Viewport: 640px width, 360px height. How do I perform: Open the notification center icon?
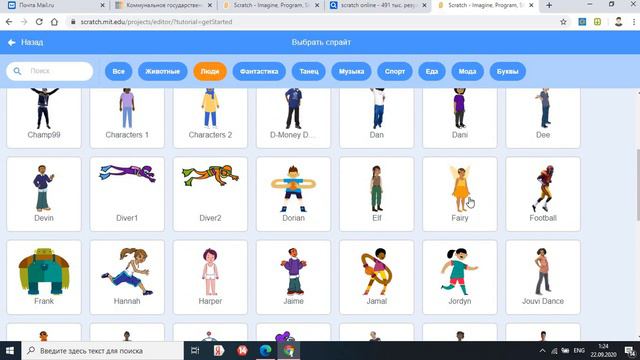pos(629,351)
